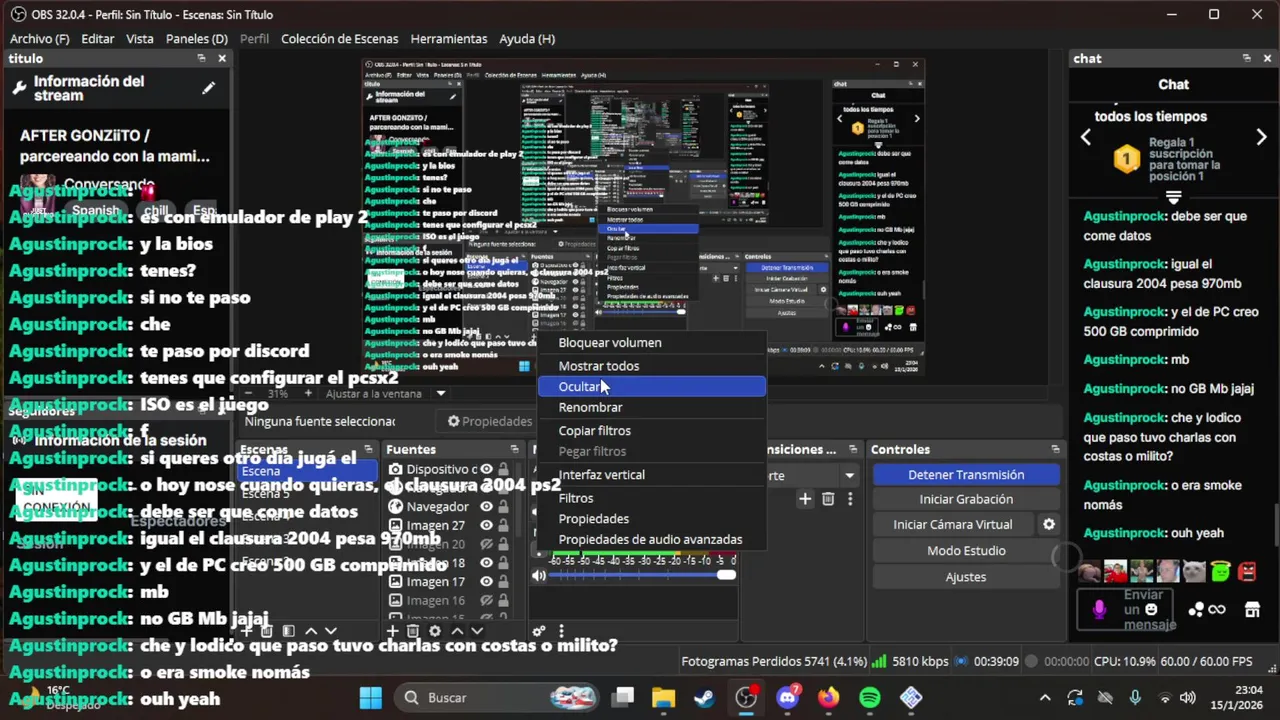Click the infinity icon in chat footer
The image size is (1280, 720).
(1217, 609)
